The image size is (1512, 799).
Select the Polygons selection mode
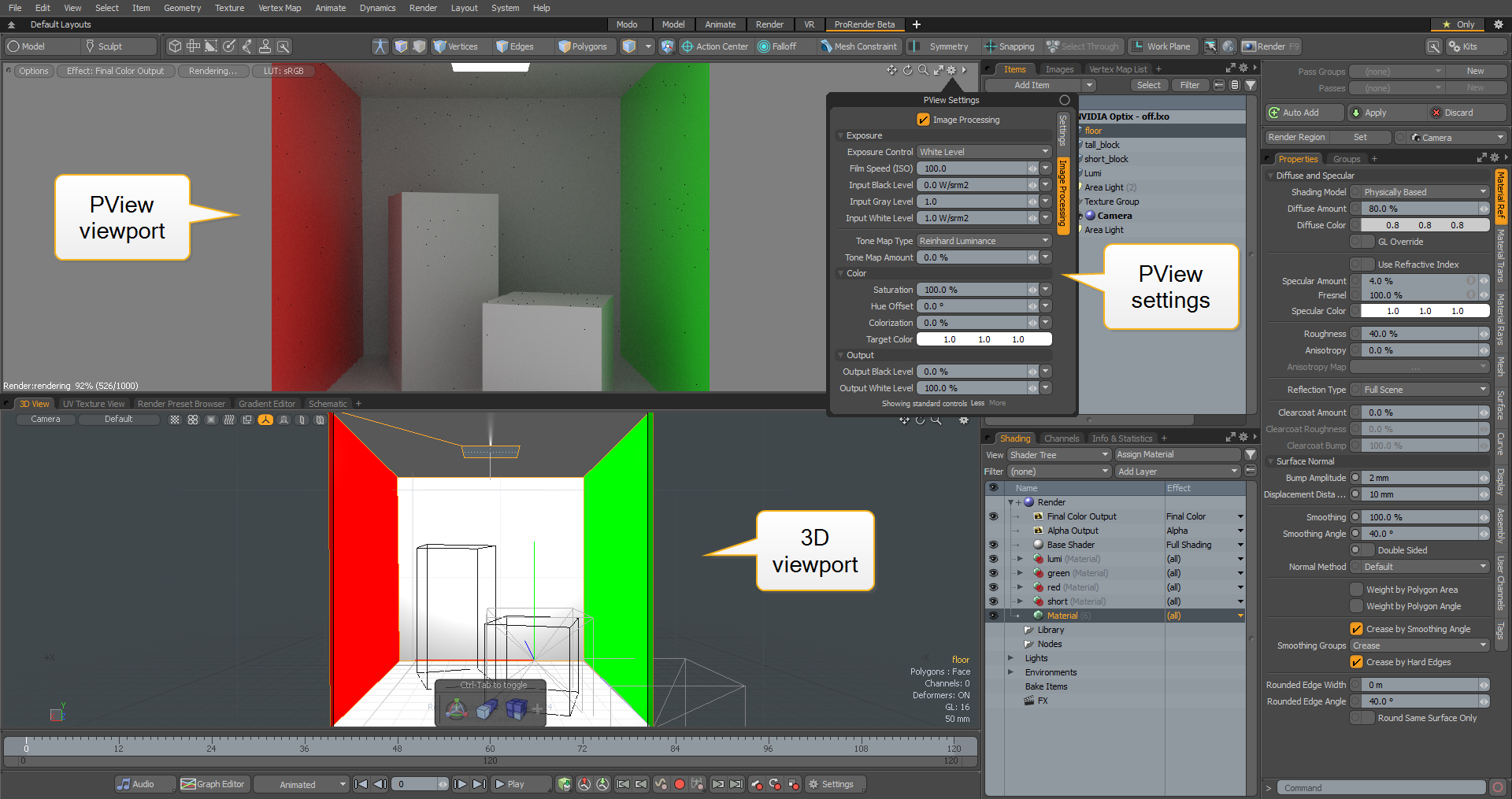click(583, 46)
